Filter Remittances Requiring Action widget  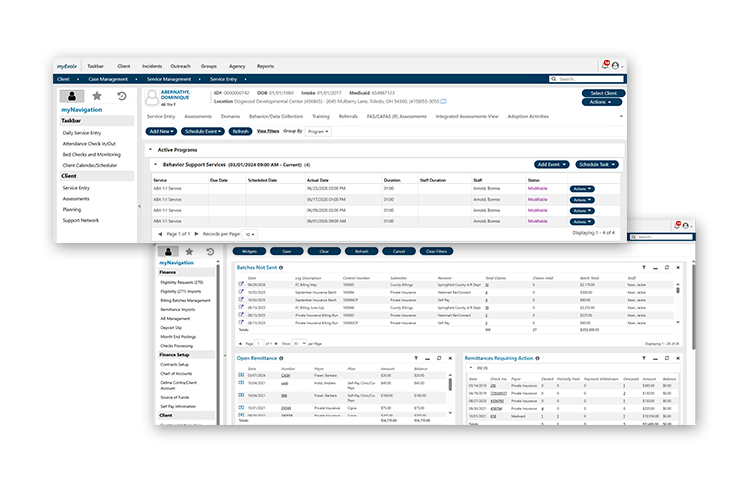click(x=644, y=358)
